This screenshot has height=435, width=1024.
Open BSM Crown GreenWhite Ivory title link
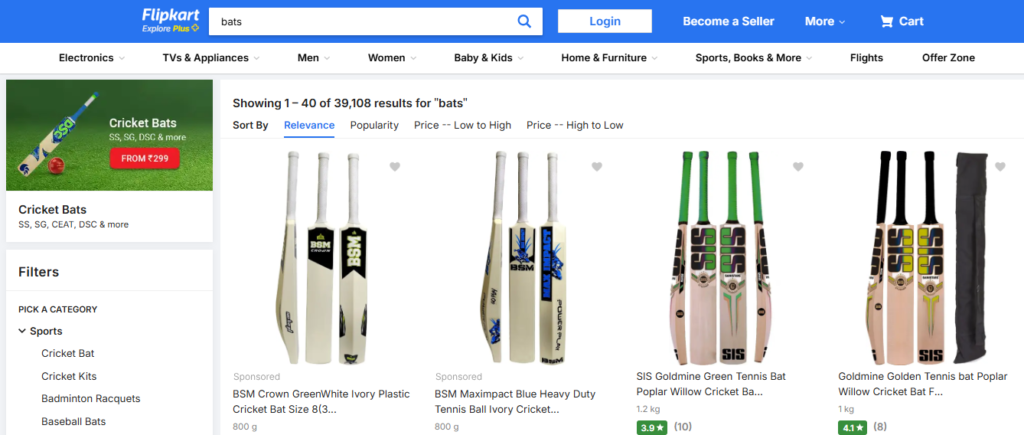click(321, 402)
